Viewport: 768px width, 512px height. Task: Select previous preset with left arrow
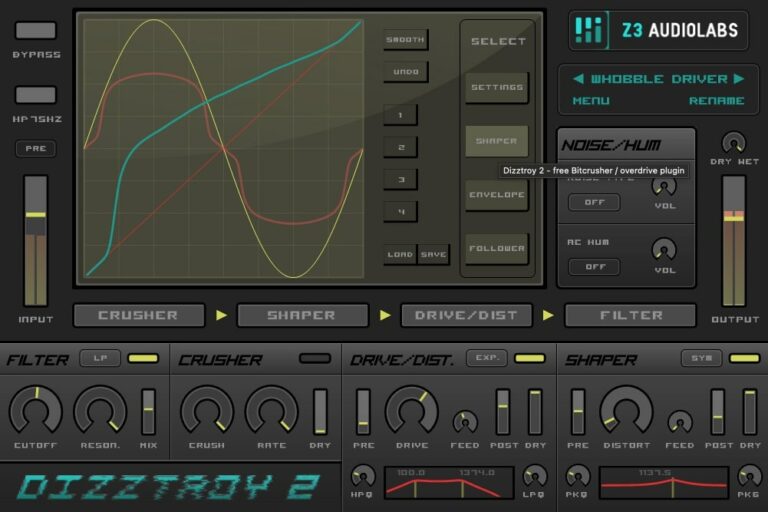tap(578, 78)
